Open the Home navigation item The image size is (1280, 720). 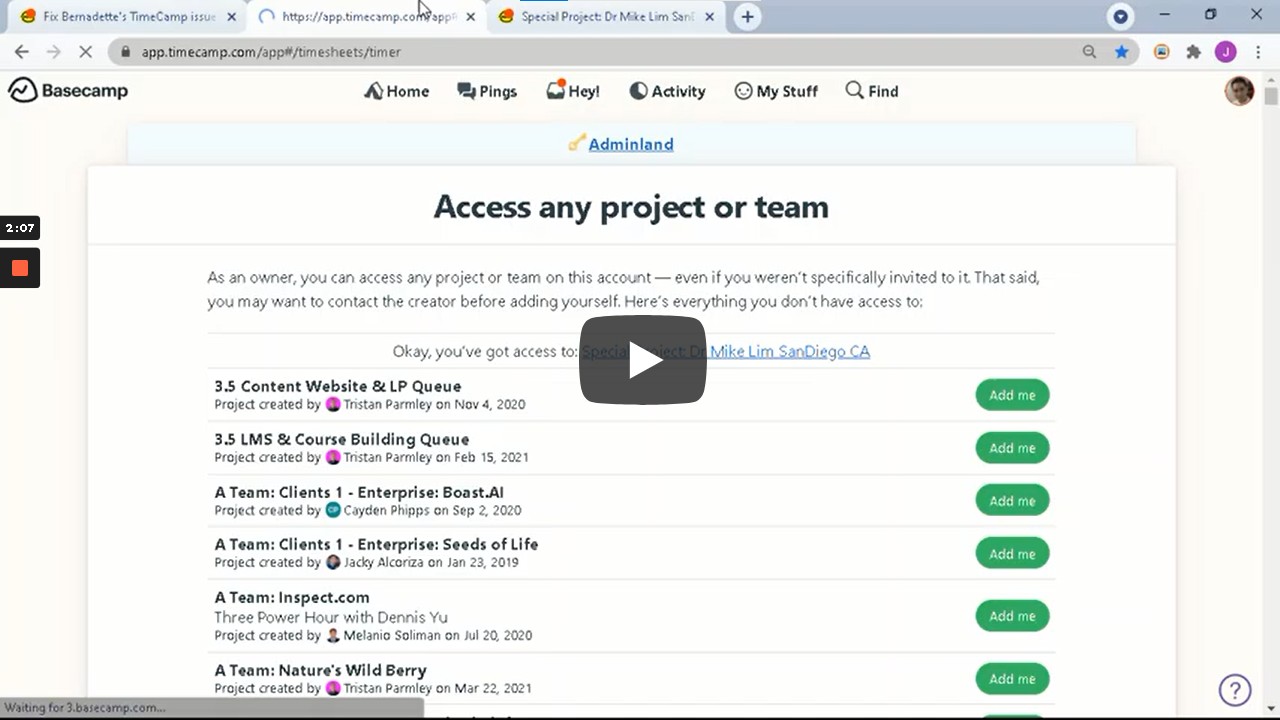tap(397, 91)
